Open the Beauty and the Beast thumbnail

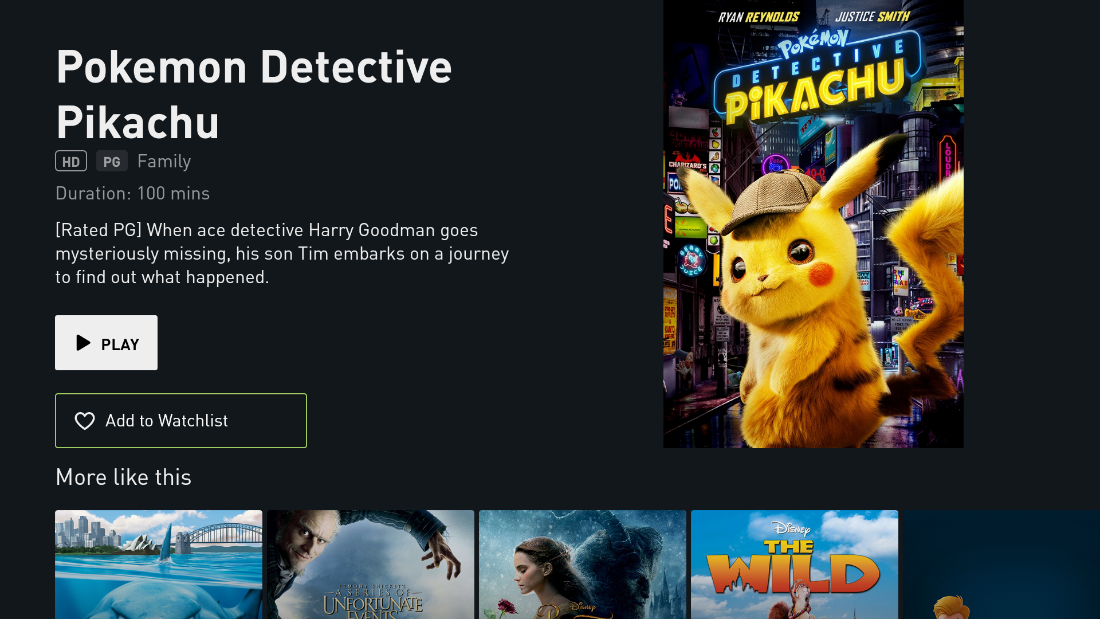click(x=582, y=564)
